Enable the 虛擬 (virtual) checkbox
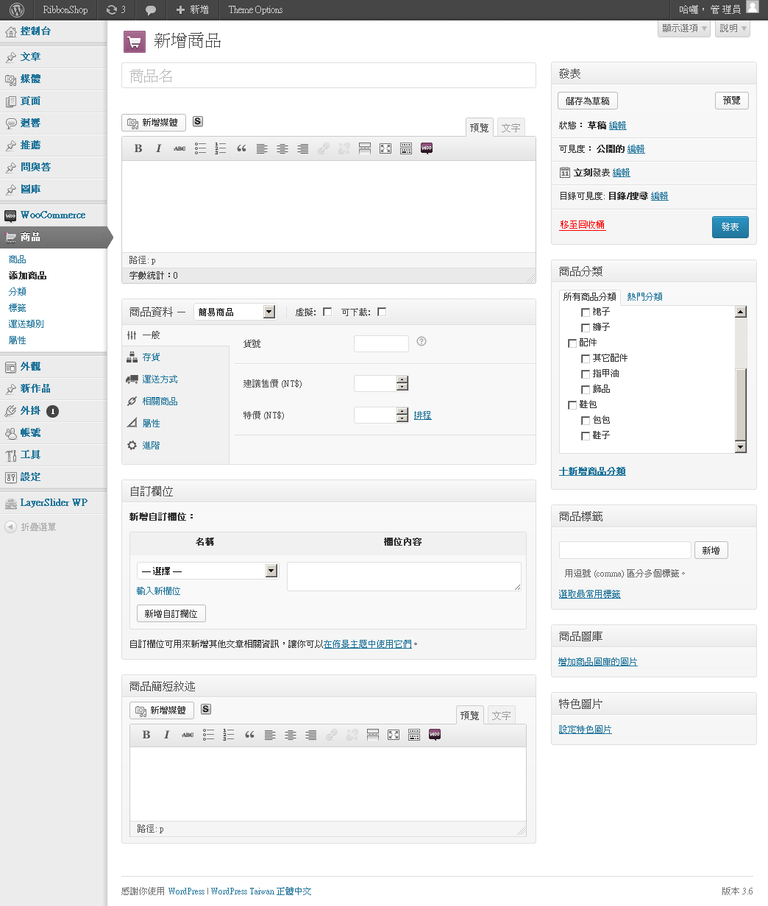The image size is (768, 906). (327, 312)
